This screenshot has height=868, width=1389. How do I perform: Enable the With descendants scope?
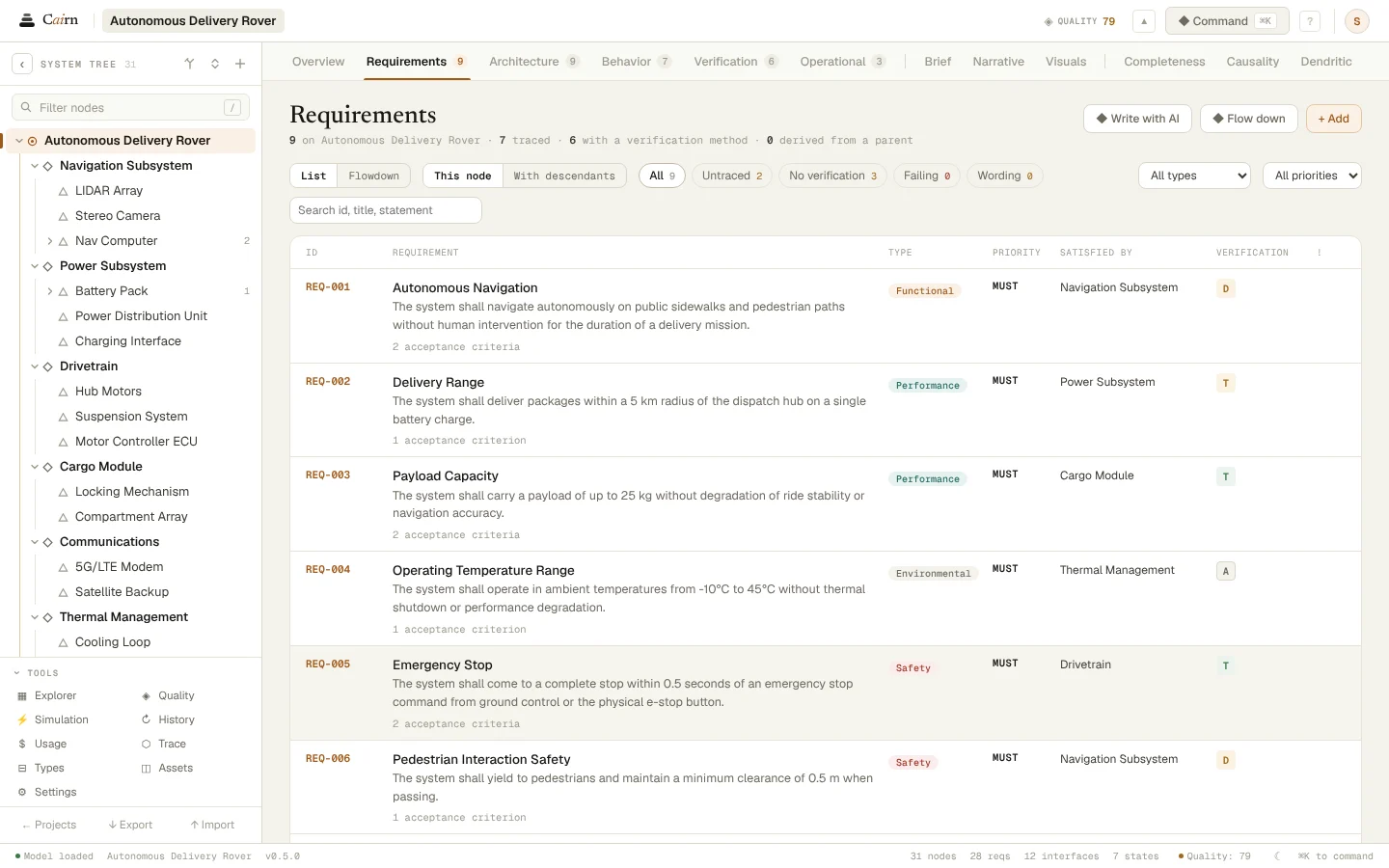564,176
